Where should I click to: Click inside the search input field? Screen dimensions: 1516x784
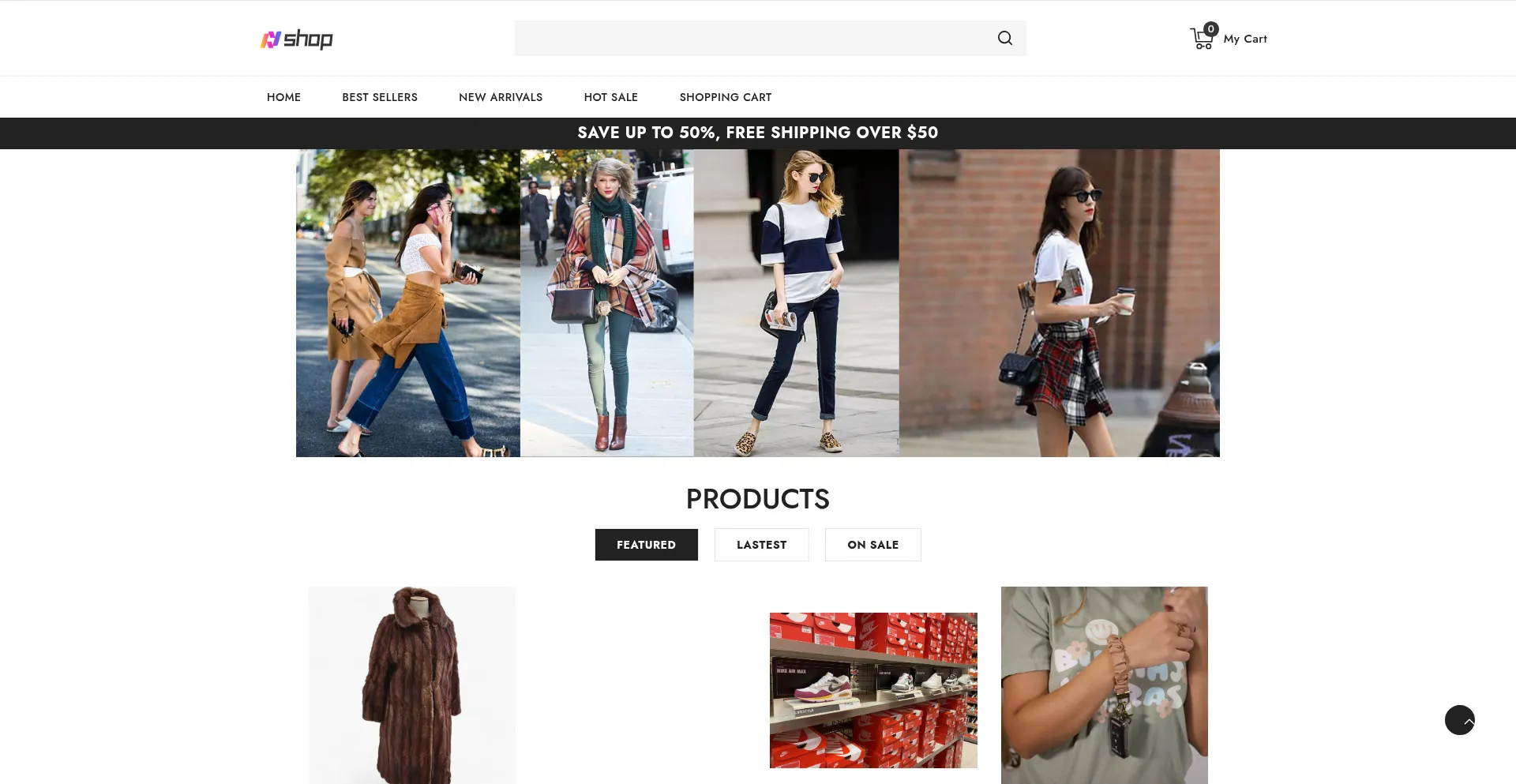point(750,38)
